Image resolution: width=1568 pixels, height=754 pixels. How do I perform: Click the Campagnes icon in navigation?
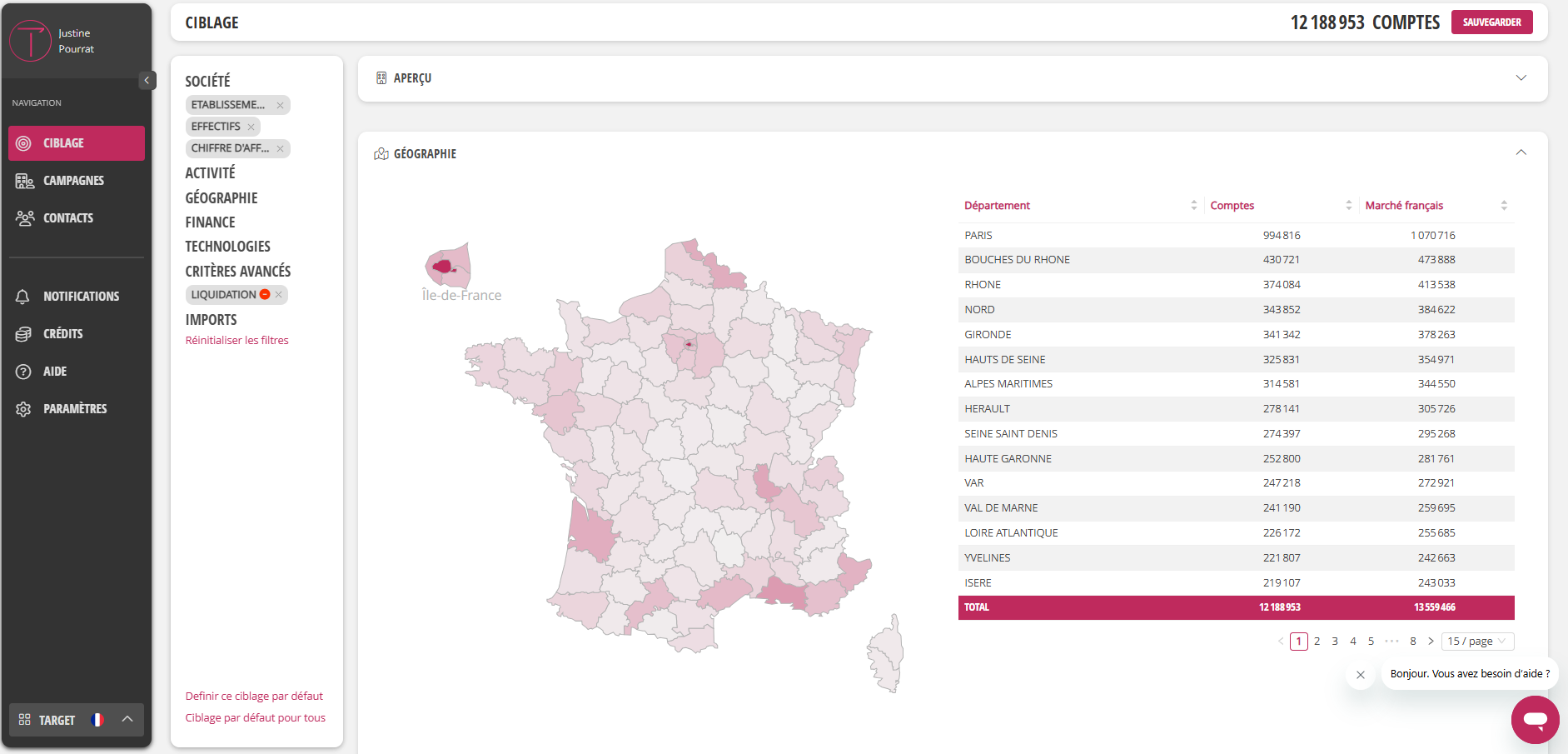[24, 181]
